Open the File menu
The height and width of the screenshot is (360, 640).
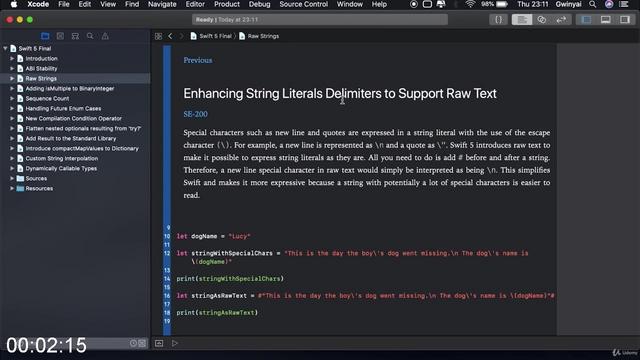coord(64,4)
